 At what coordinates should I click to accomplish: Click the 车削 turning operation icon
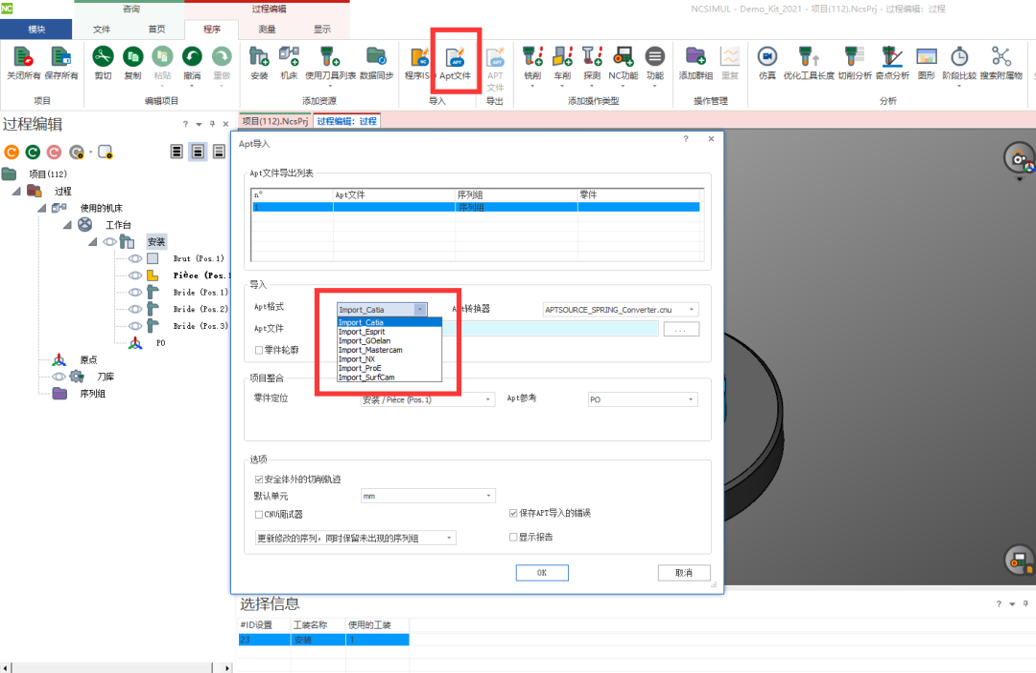coord(562,57)
